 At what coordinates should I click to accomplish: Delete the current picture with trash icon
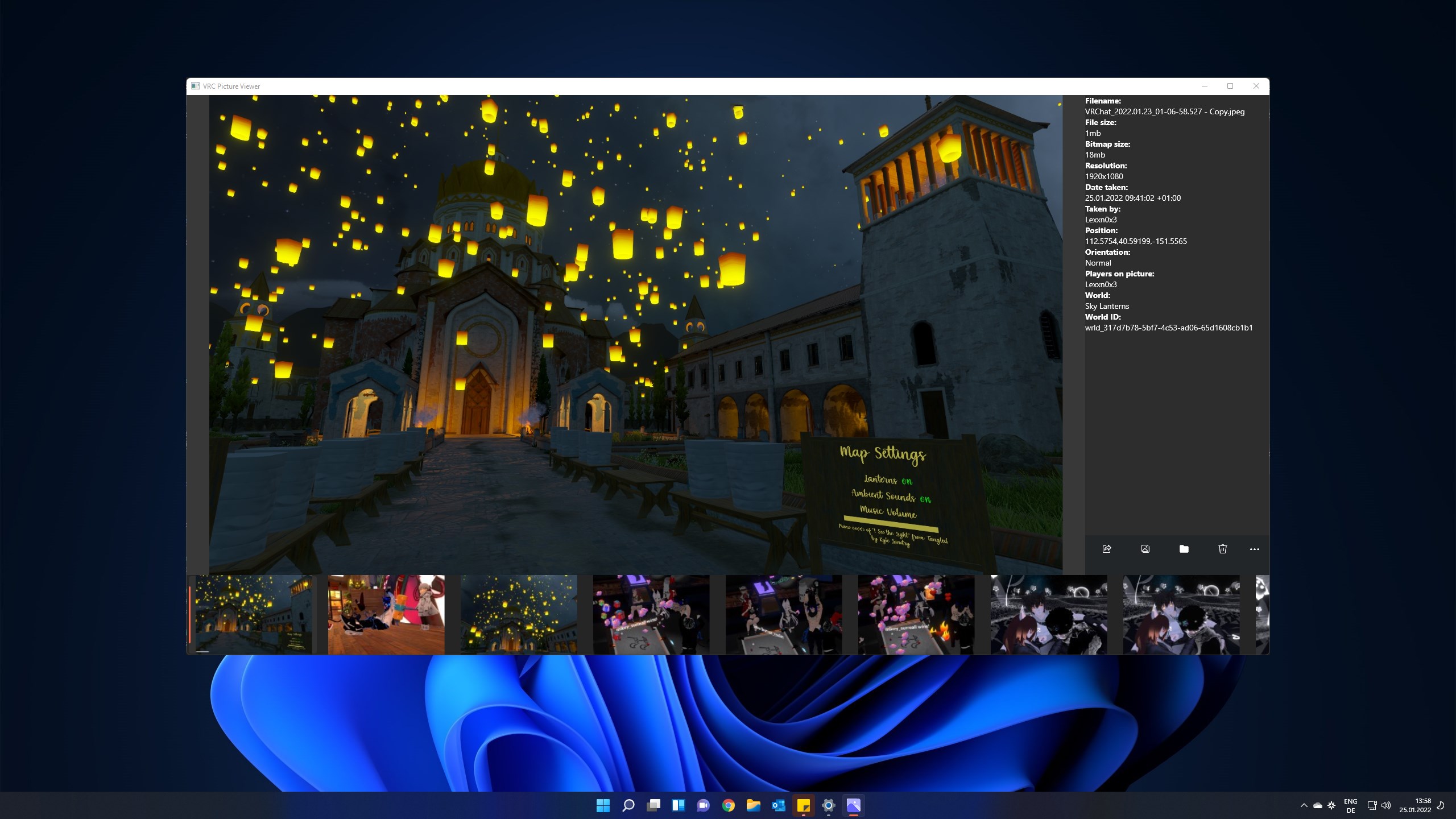tap(1223, 549)
